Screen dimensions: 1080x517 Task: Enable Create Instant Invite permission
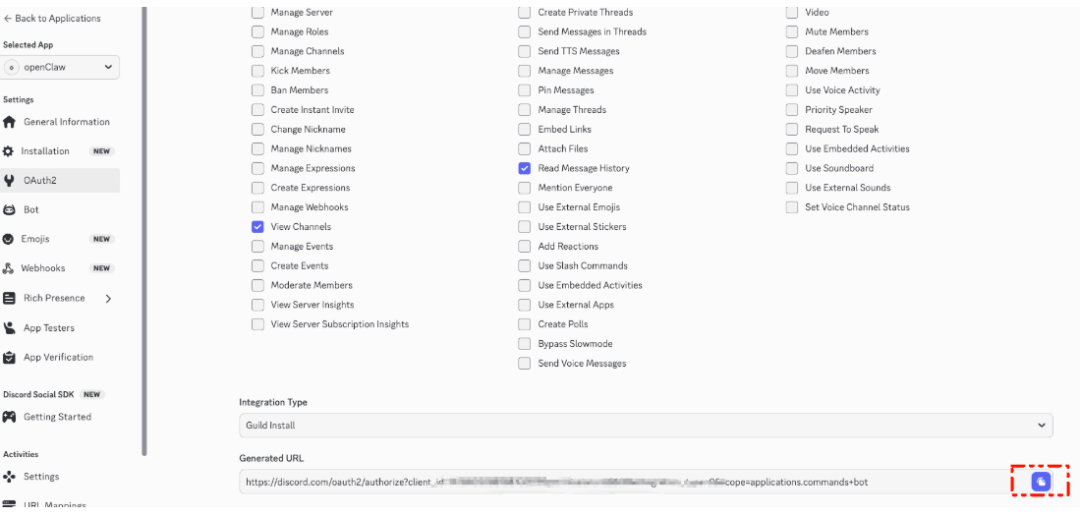tap(258, 109)
